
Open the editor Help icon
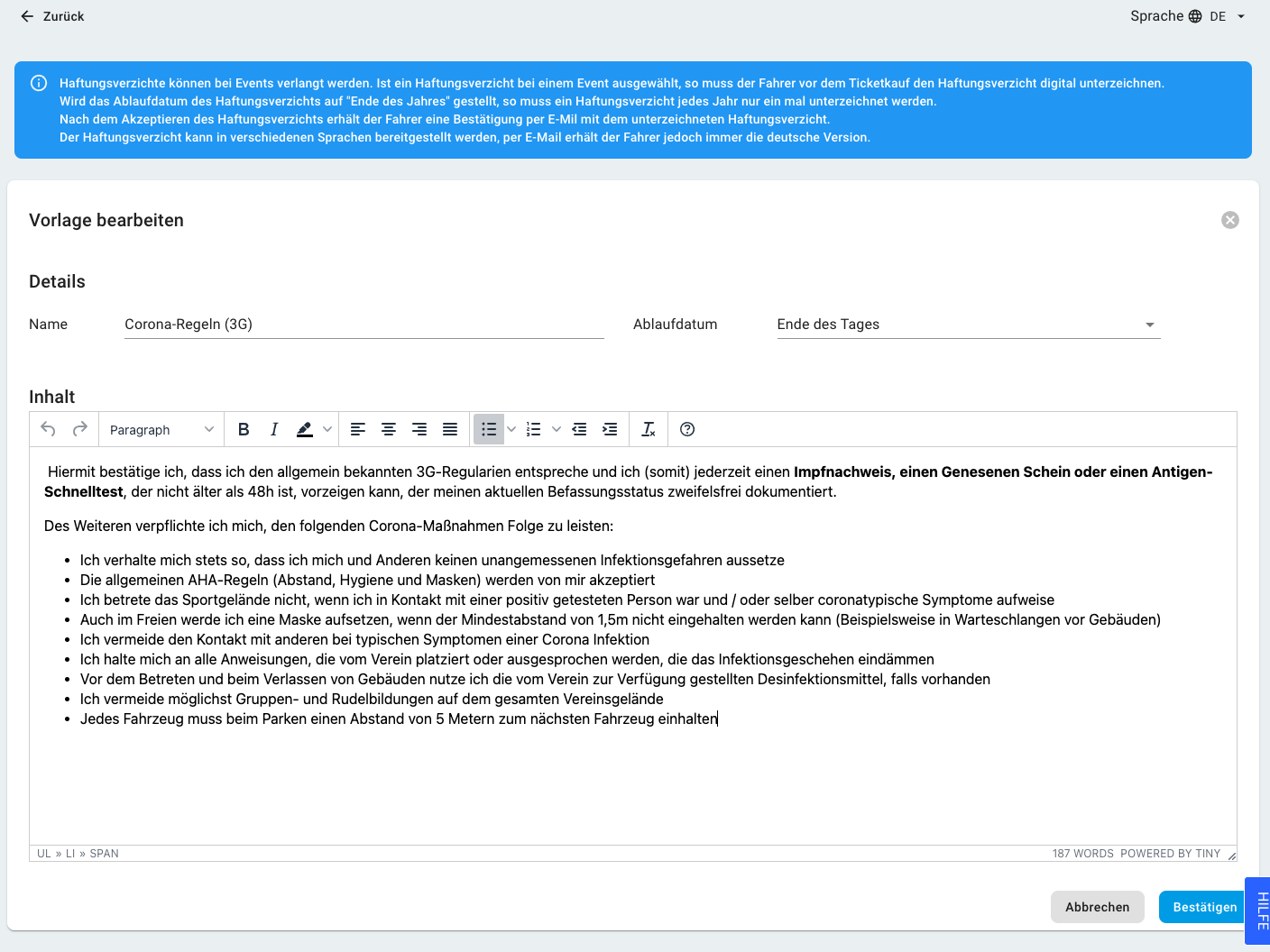click(x=686, y=429)
